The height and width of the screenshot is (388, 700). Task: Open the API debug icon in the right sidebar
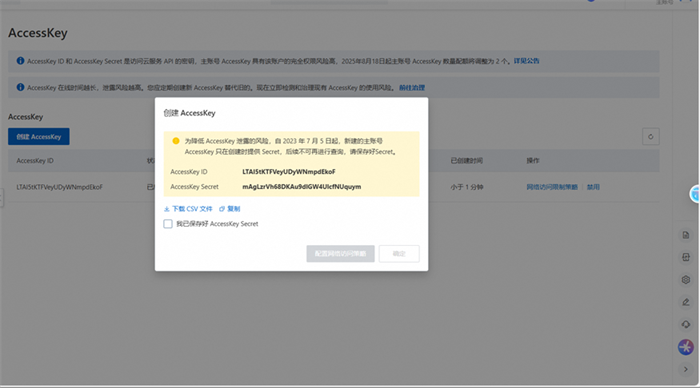(x=686, y=258)
